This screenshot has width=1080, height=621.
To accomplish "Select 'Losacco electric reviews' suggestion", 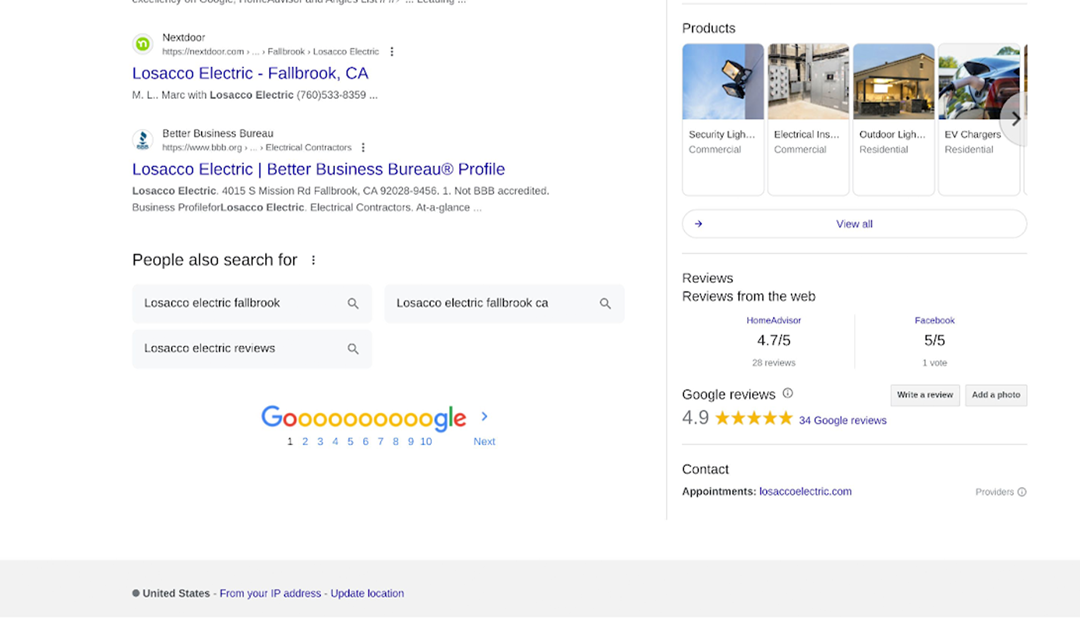I will [251, 349].
